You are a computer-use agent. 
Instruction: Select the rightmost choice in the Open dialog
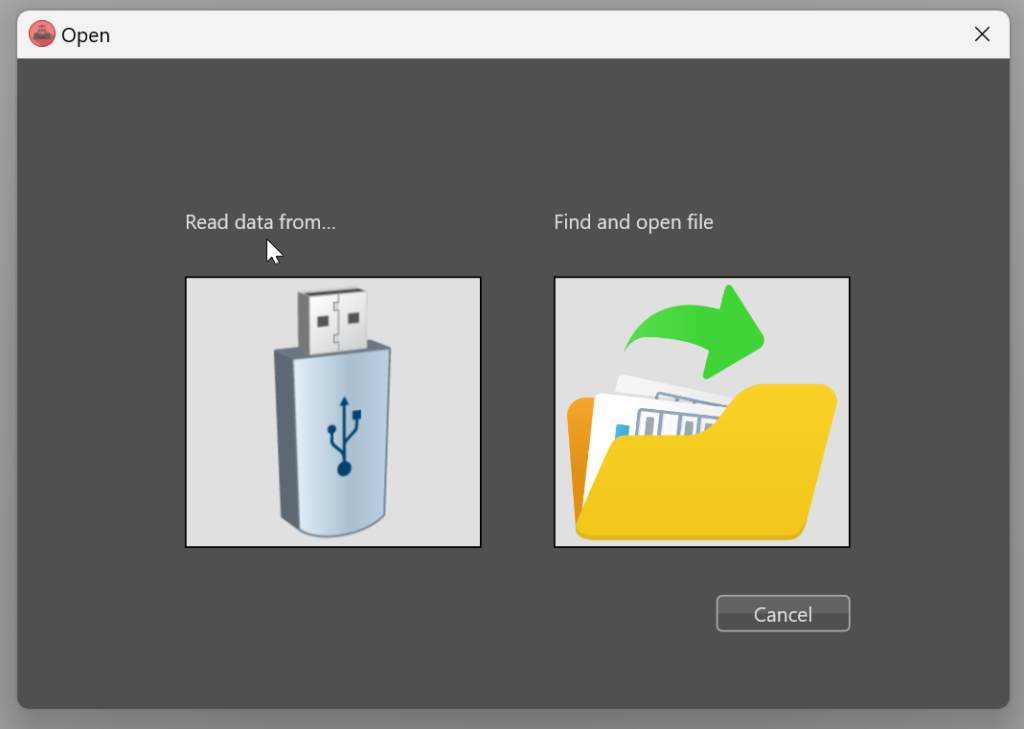coord(701,412)
